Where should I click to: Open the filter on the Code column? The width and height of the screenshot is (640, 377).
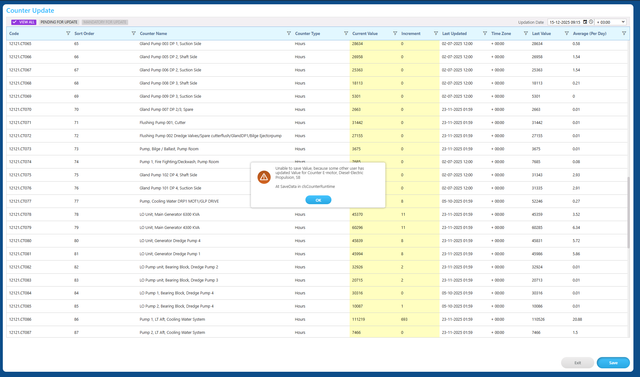(68, 33)
